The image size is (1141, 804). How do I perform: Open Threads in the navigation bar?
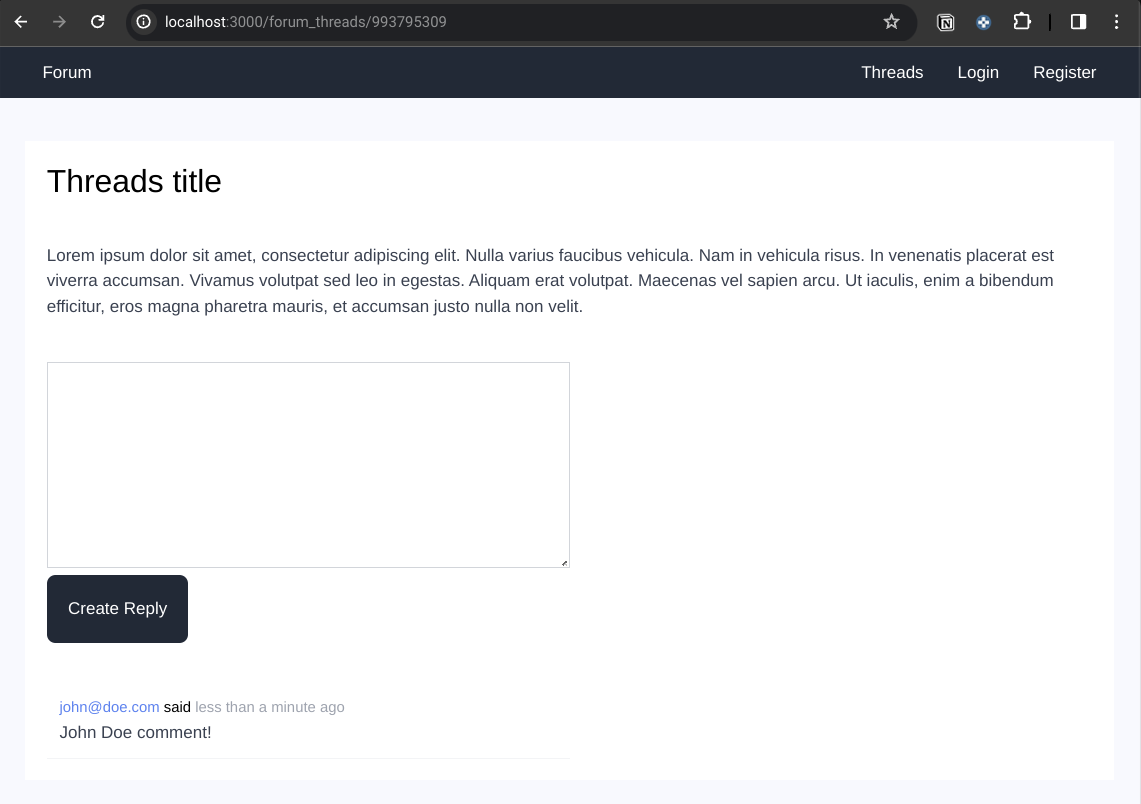click(892, 73)
